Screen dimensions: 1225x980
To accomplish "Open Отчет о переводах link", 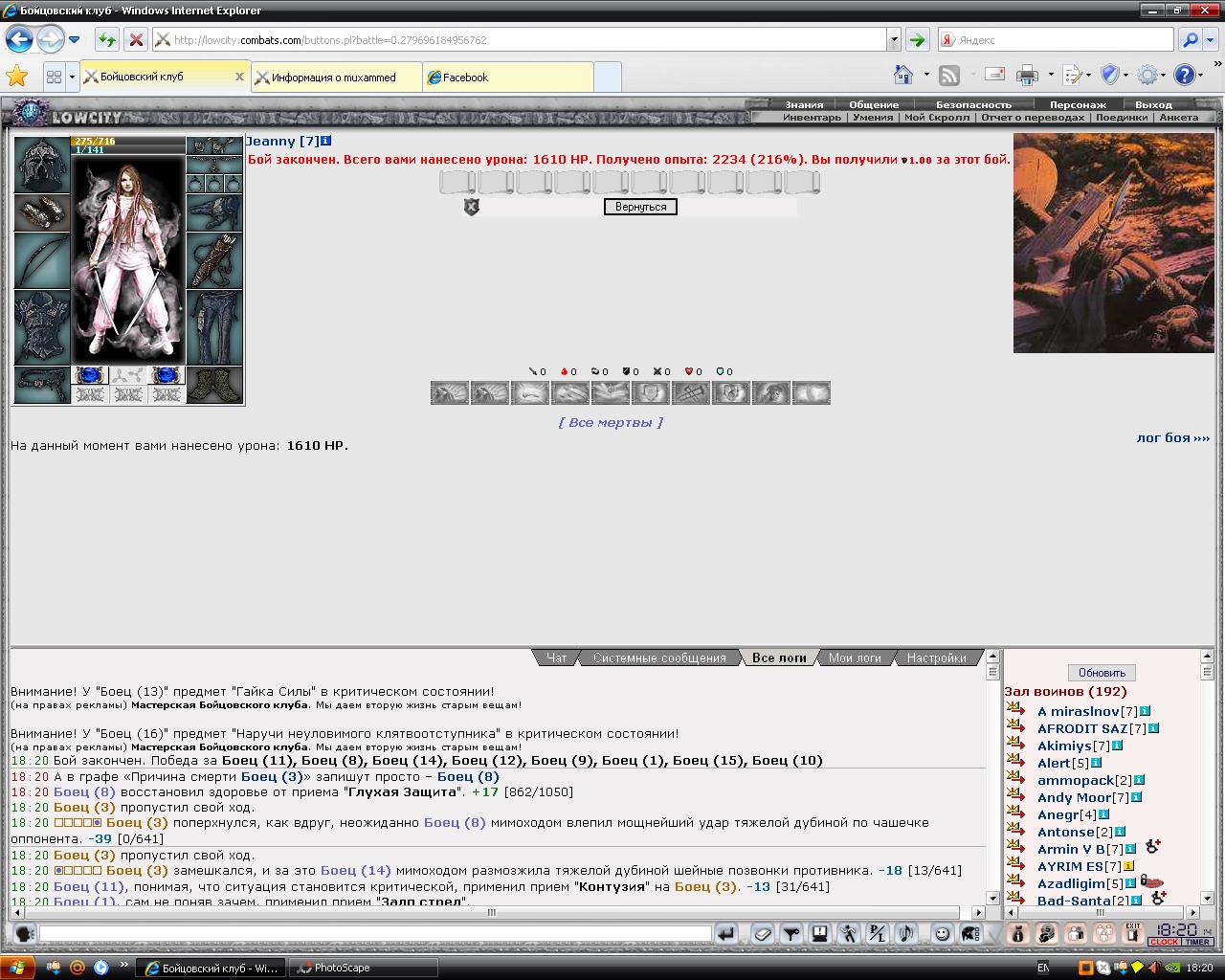I will [x=1033, y=117].
